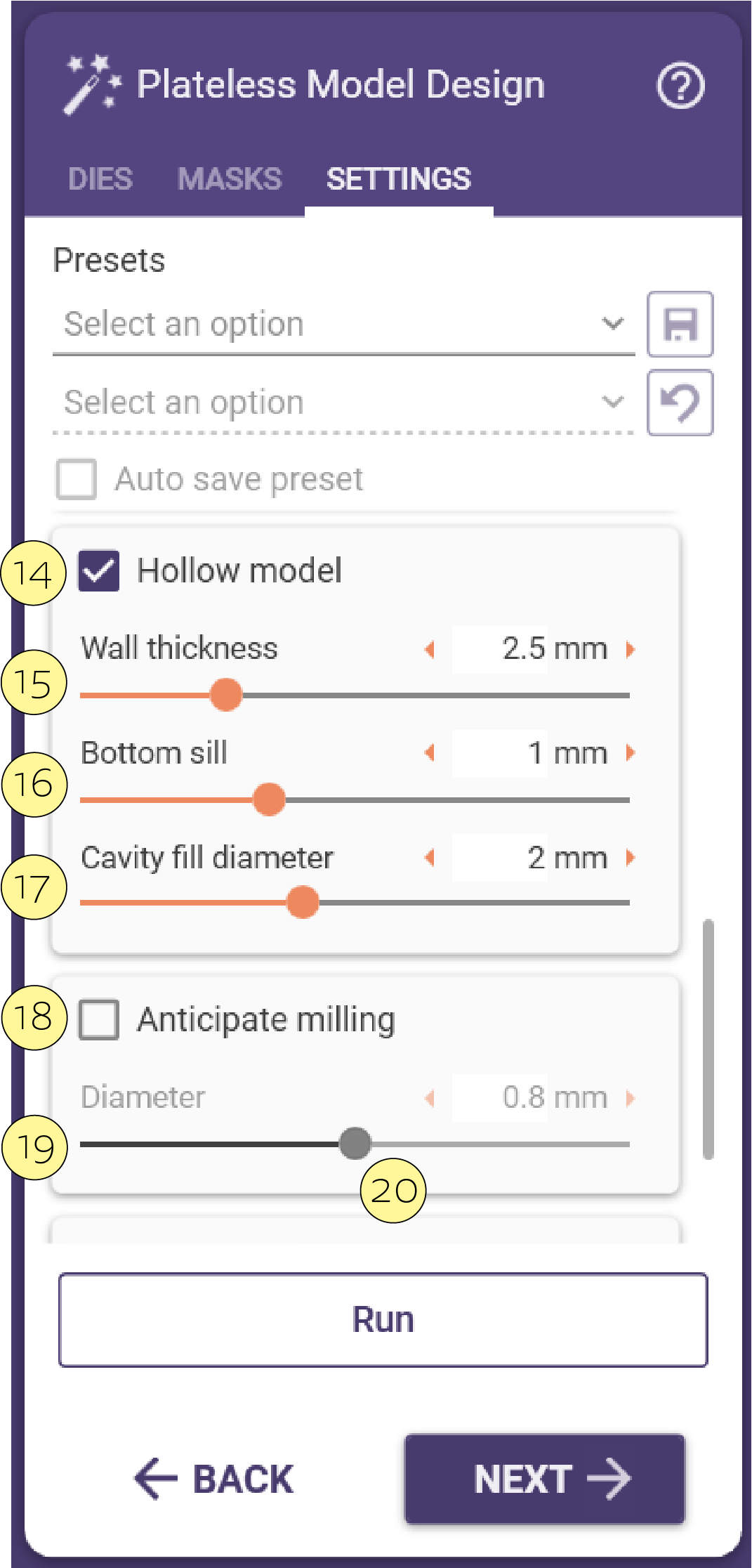Click the NEXT button
The image size is (752, 1568).
point(545,1479)
